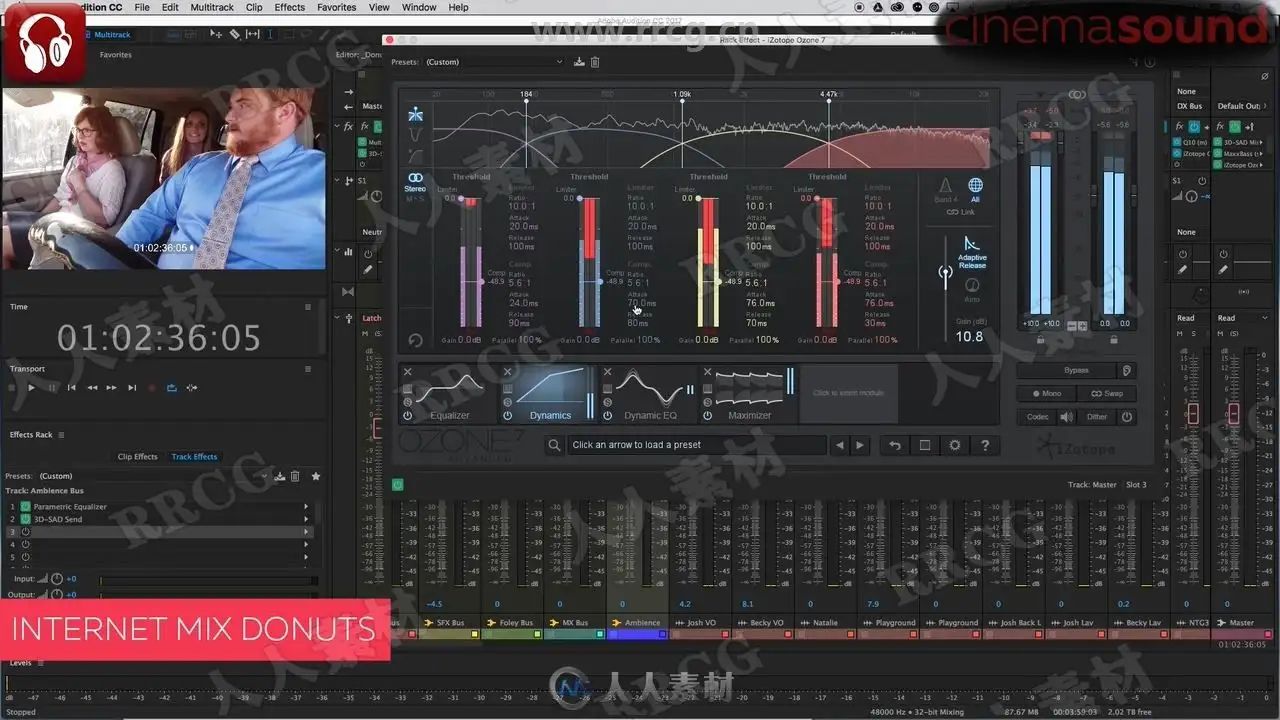This screenshot has height=720, width=1280.
Task: Move playhead to previous marker
Action: click(72, 388)
